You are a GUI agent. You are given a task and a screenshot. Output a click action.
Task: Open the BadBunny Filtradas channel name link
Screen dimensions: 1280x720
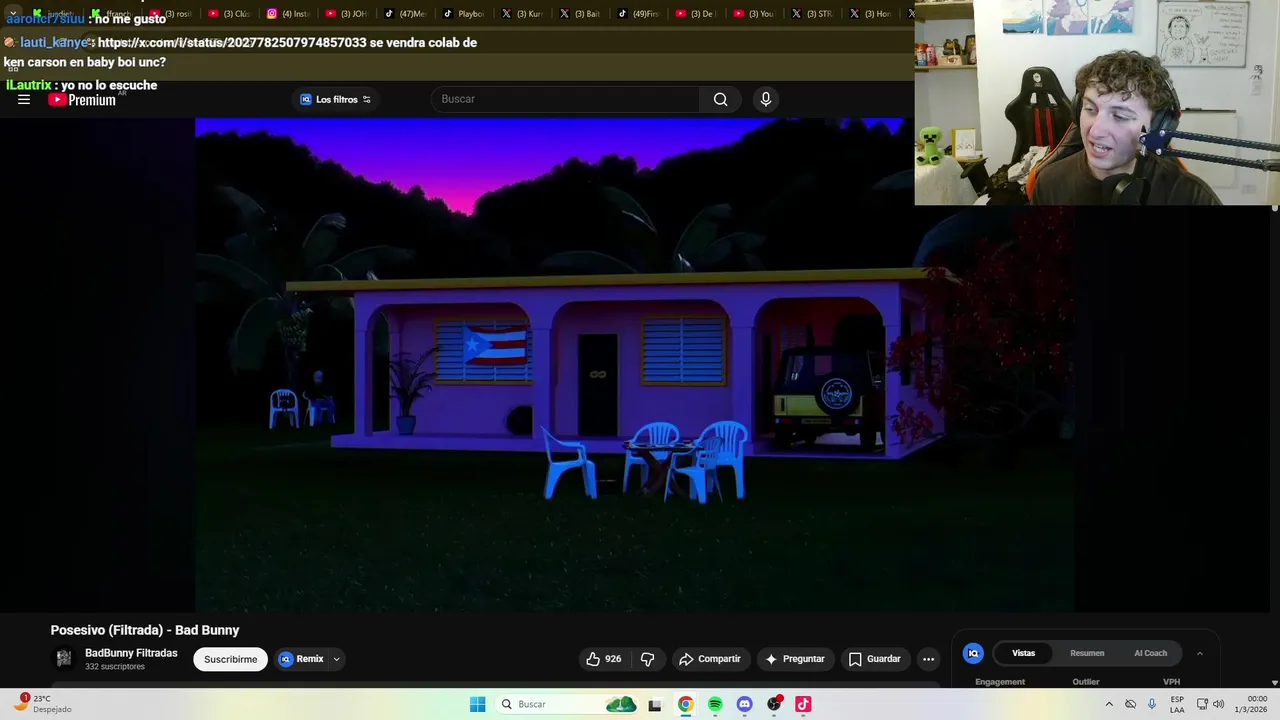tap(131, 653)
